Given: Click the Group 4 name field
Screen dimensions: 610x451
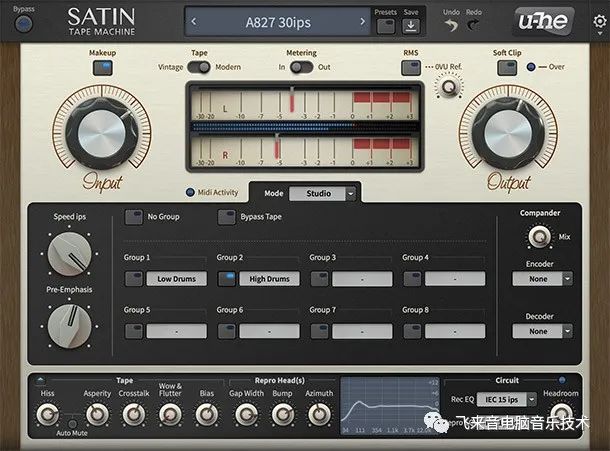Looking at the screenshot, I should 455,279.
